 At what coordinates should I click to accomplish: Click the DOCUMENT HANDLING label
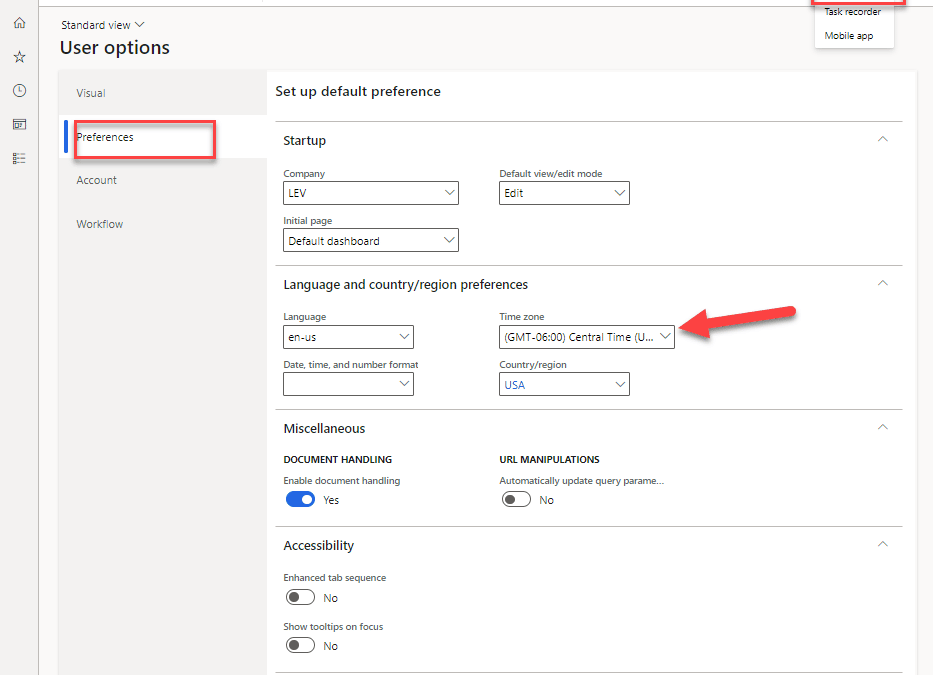(x=337, y=460)
